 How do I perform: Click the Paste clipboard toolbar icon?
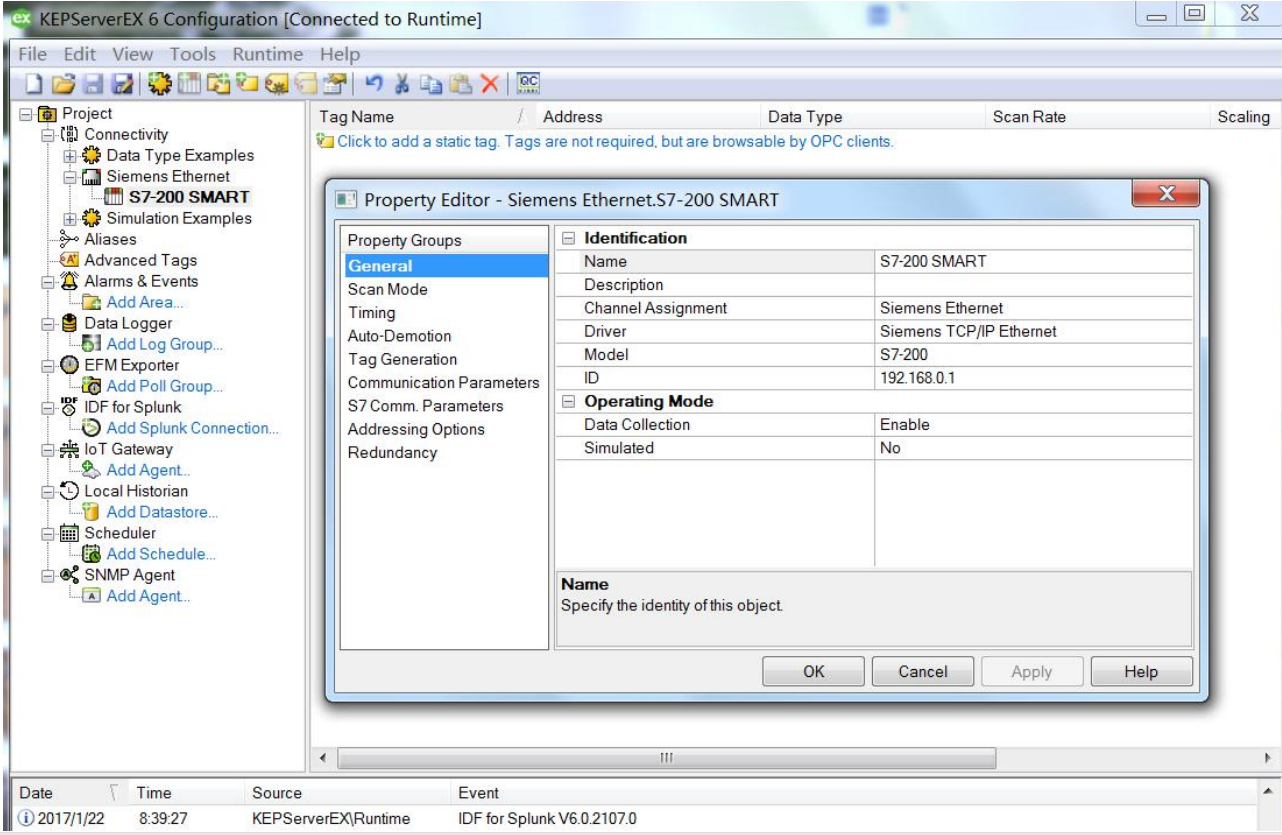pyautogui.click(x=461, y=84)
